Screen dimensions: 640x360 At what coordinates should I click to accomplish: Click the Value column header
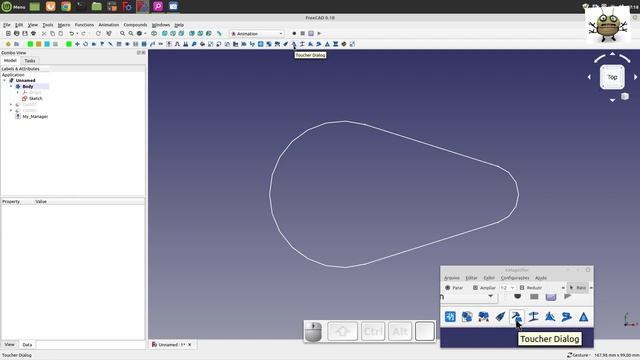(41, 202)
